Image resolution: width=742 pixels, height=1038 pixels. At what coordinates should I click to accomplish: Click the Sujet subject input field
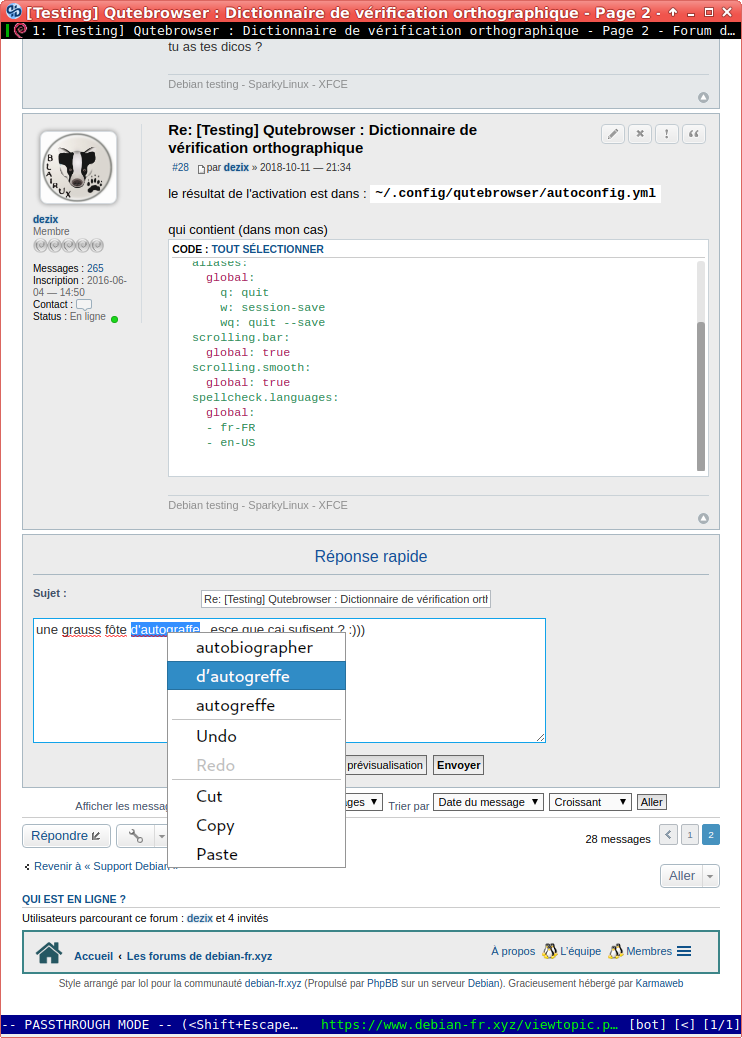tap(346, 599)
